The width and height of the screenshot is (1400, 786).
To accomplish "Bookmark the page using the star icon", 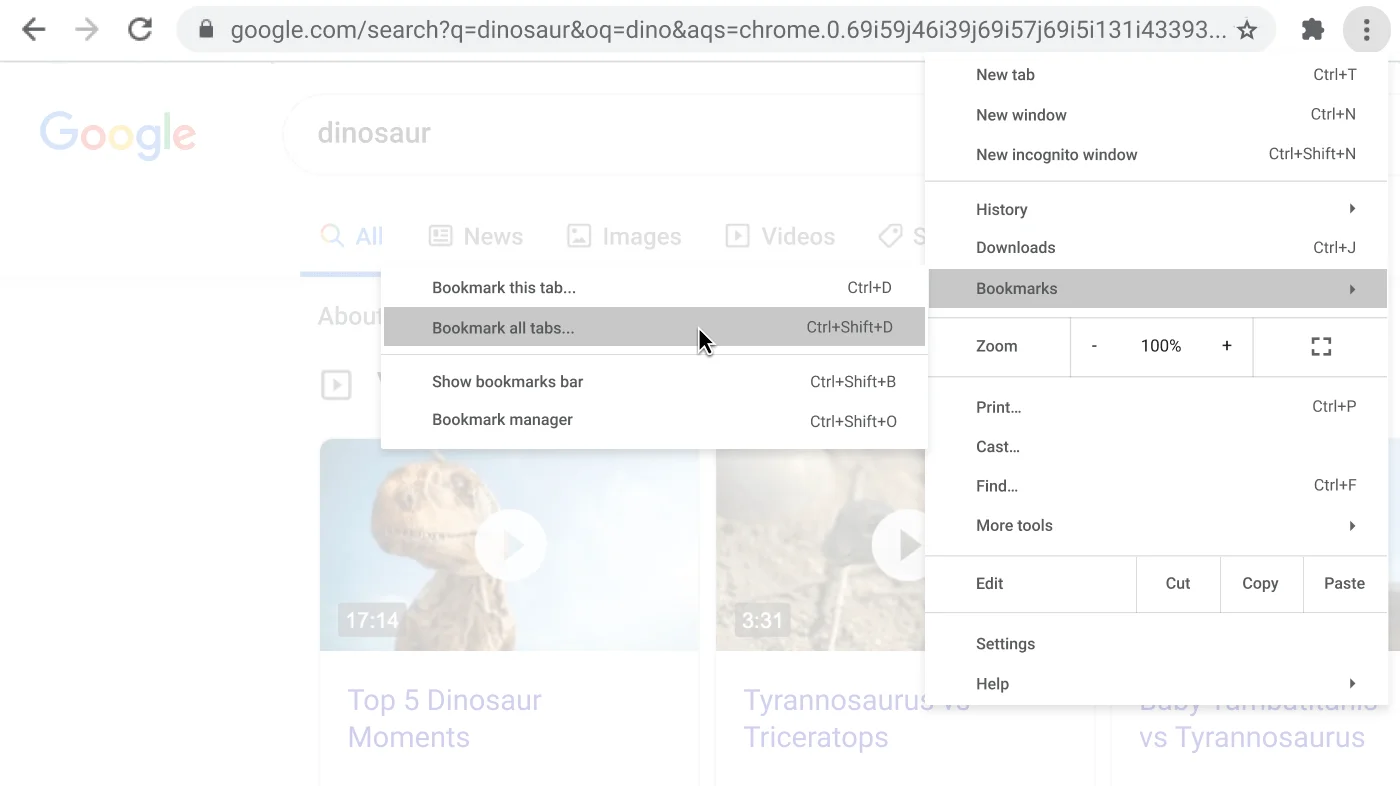I will pos(1247,30).
